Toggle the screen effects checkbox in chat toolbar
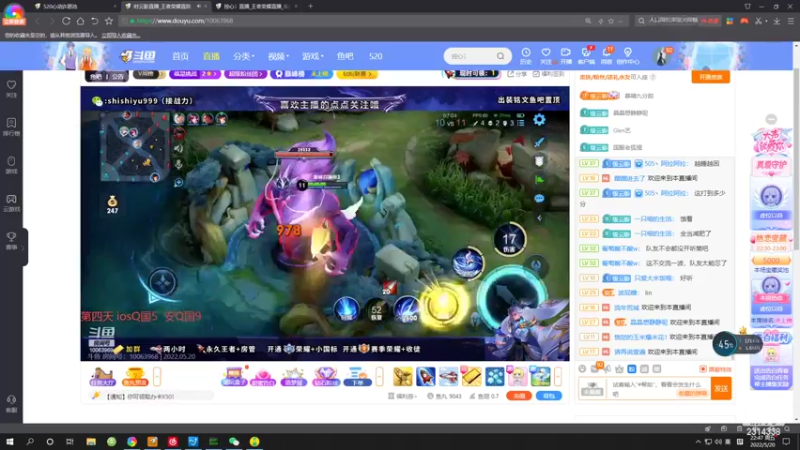 715,369
